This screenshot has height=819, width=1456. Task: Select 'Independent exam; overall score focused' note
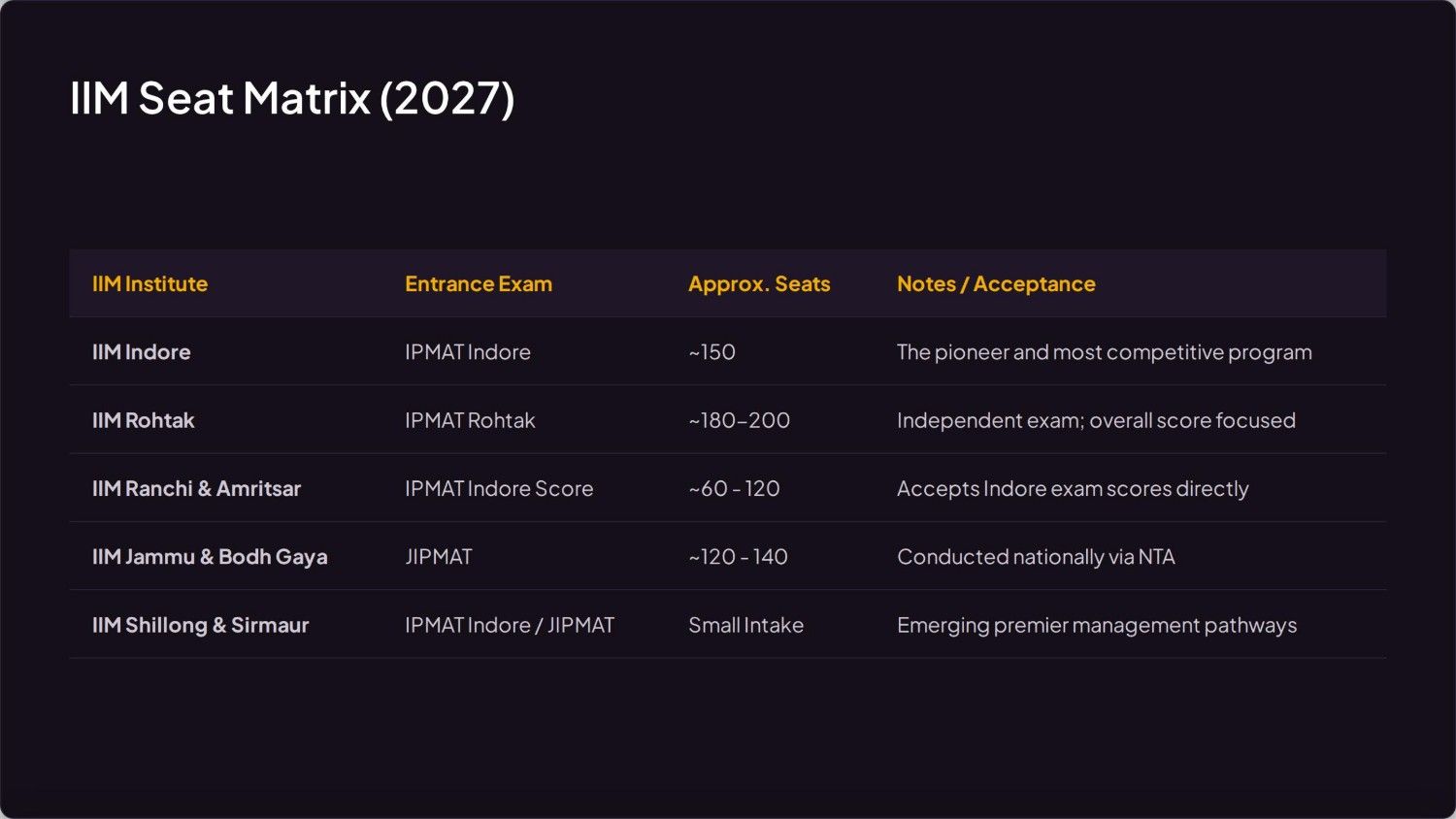pos(1096,420)
